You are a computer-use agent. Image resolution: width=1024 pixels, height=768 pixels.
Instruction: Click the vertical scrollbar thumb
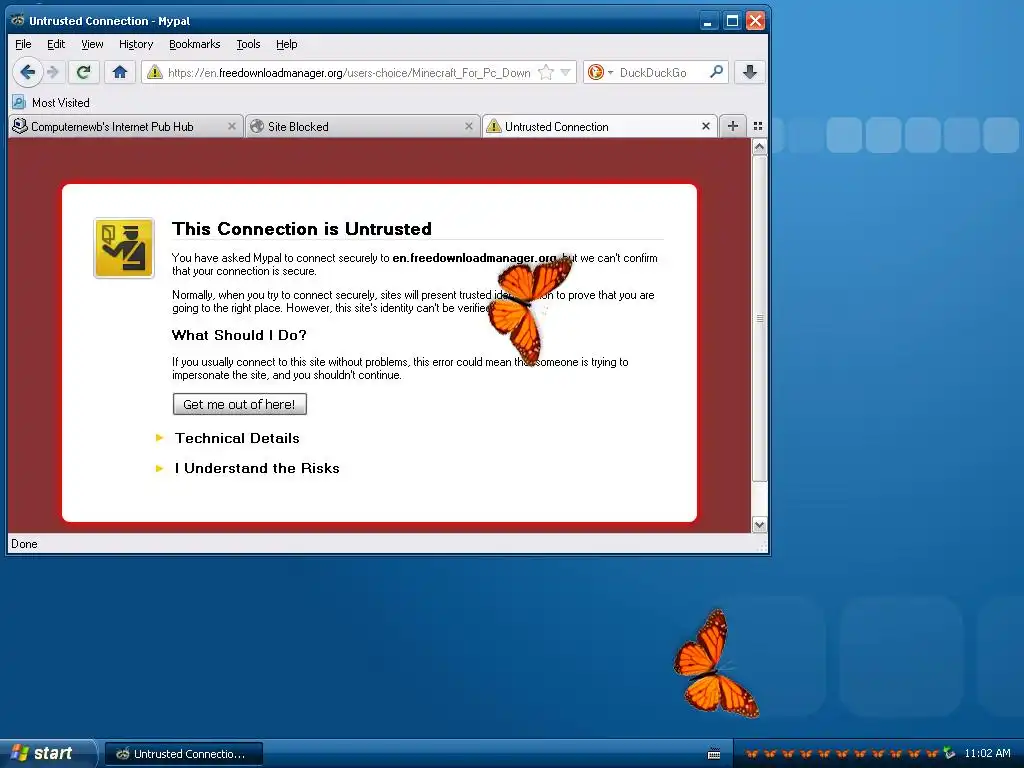coord(759,319)
